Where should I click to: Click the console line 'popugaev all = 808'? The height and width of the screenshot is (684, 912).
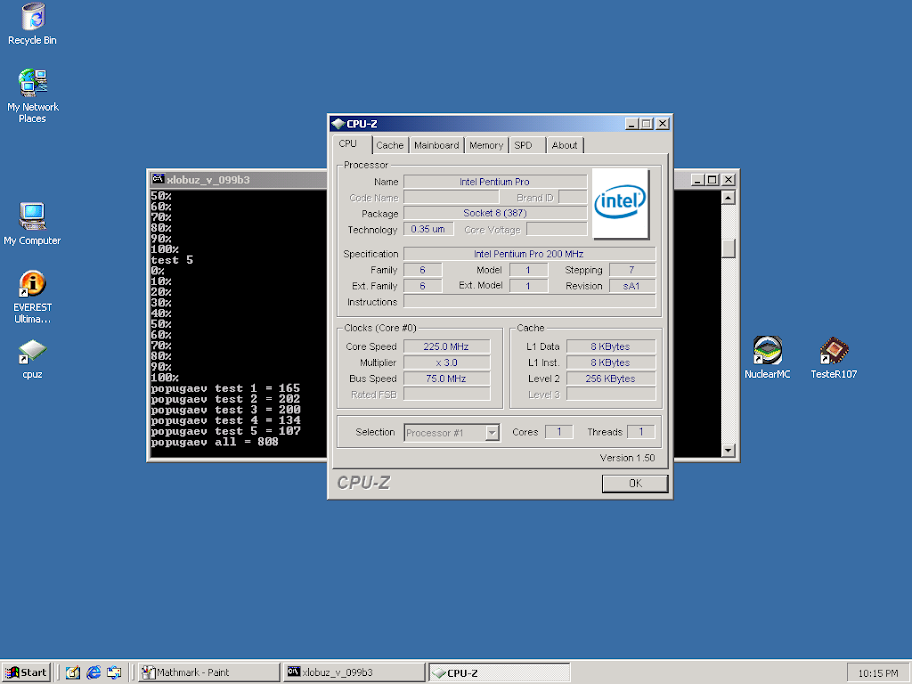click(215, 442)
